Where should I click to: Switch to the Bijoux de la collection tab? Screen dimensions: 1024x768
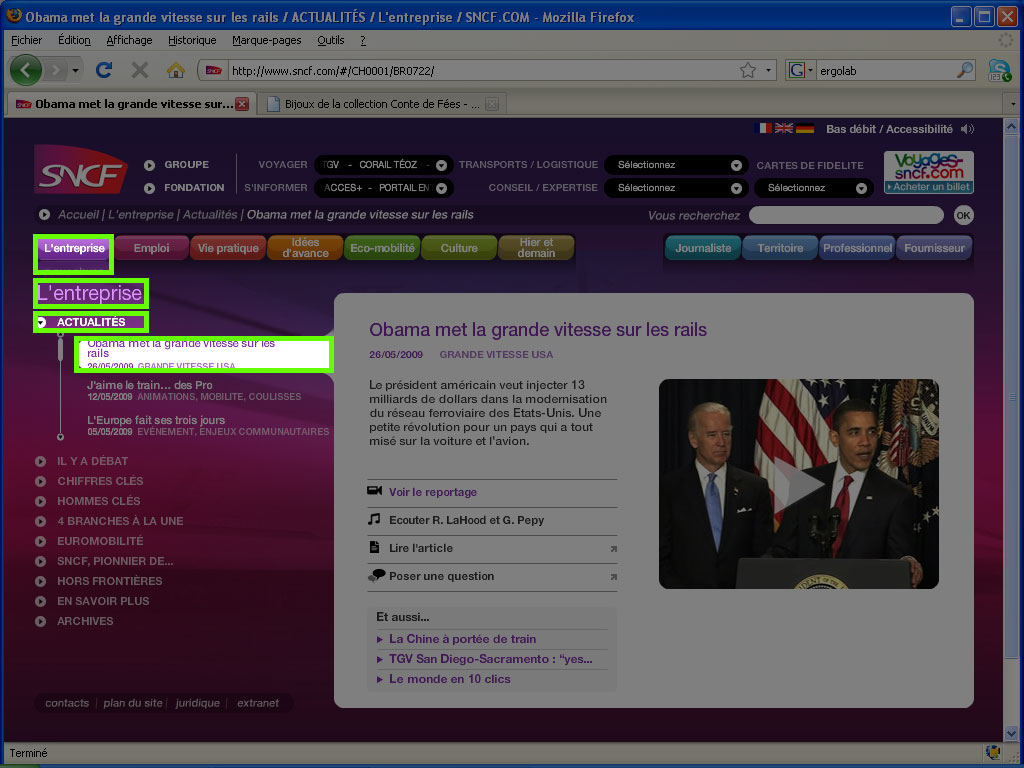381,104
